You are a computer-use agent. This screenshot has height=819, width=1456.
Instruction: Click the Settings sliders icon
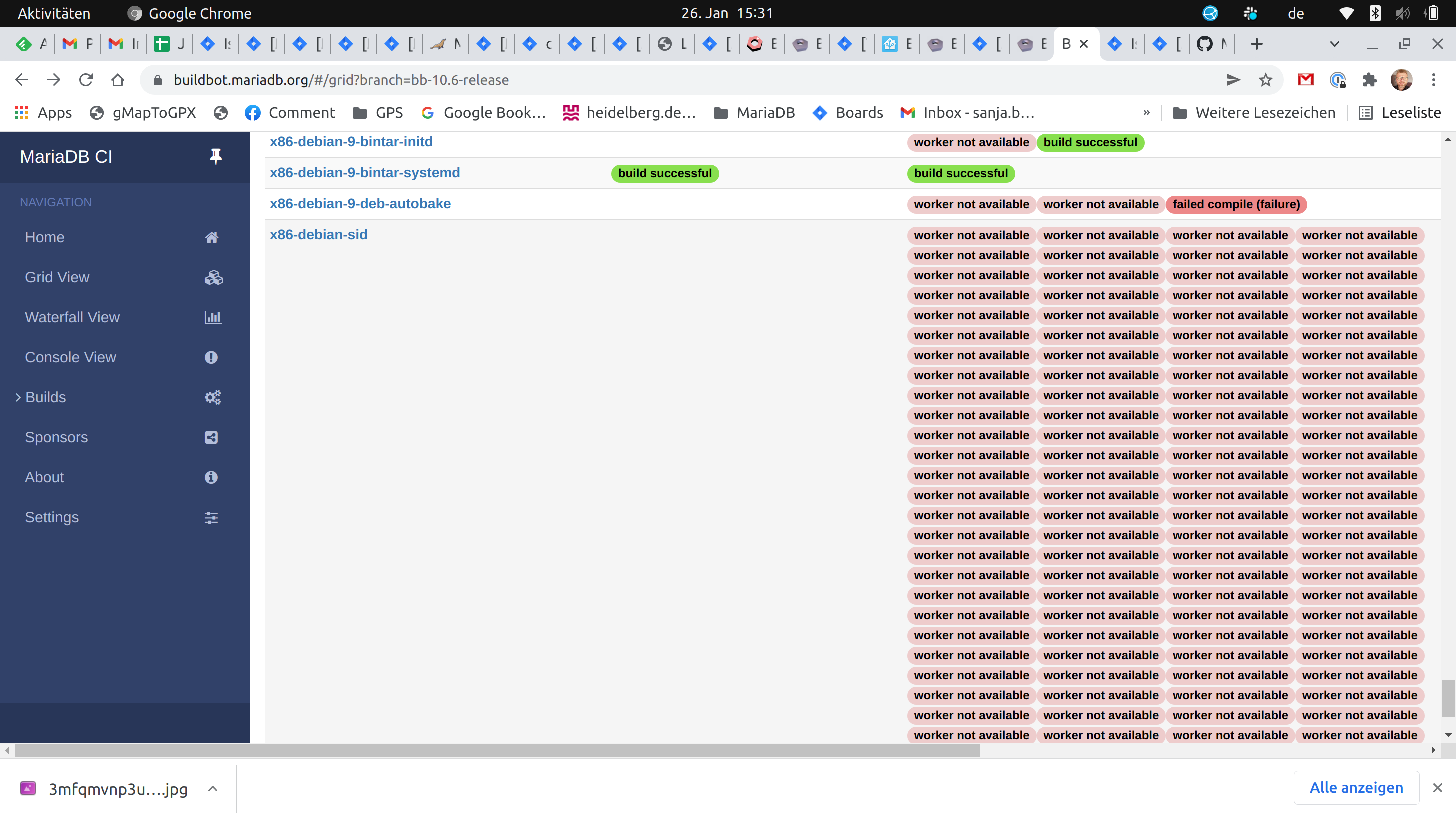pyautogui.click(x=211, y=517)
